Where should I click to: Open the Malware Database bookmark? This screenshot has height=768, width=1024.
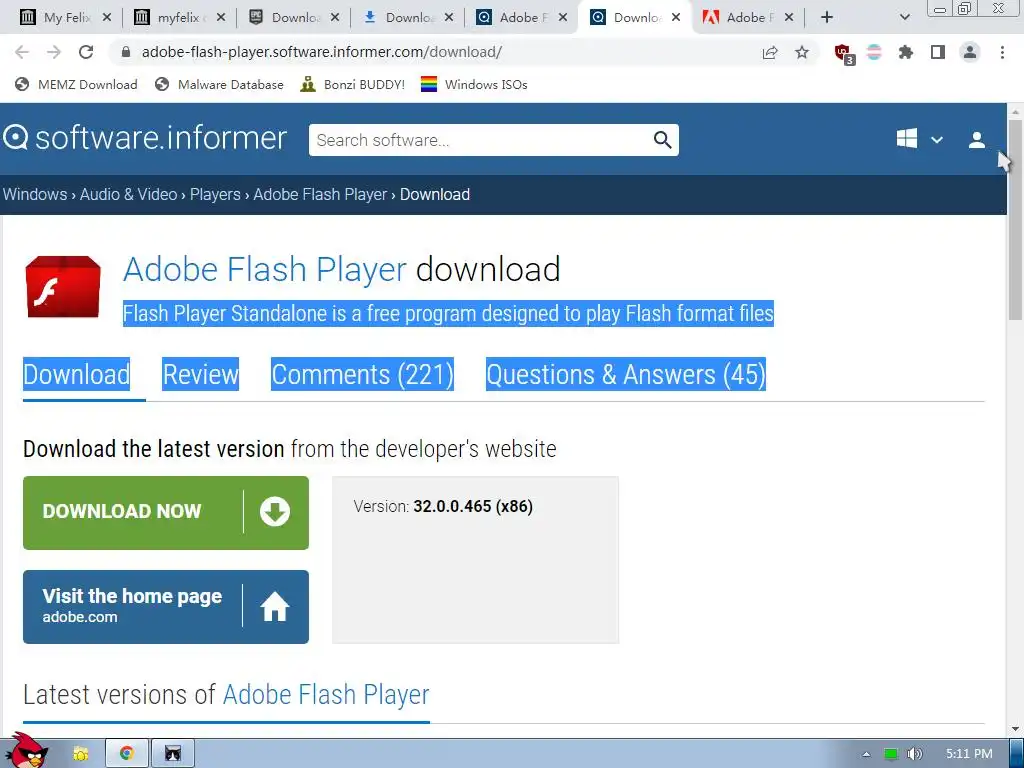point(219,84)
